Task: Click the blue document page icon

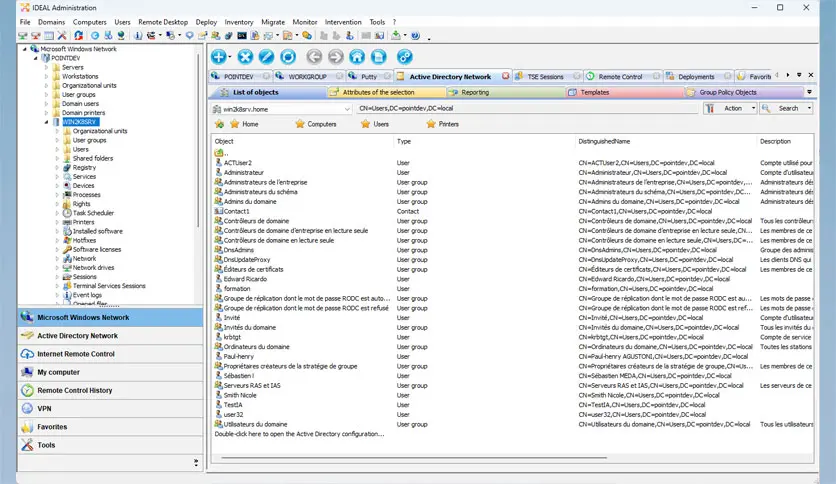Action: (379, 57)
